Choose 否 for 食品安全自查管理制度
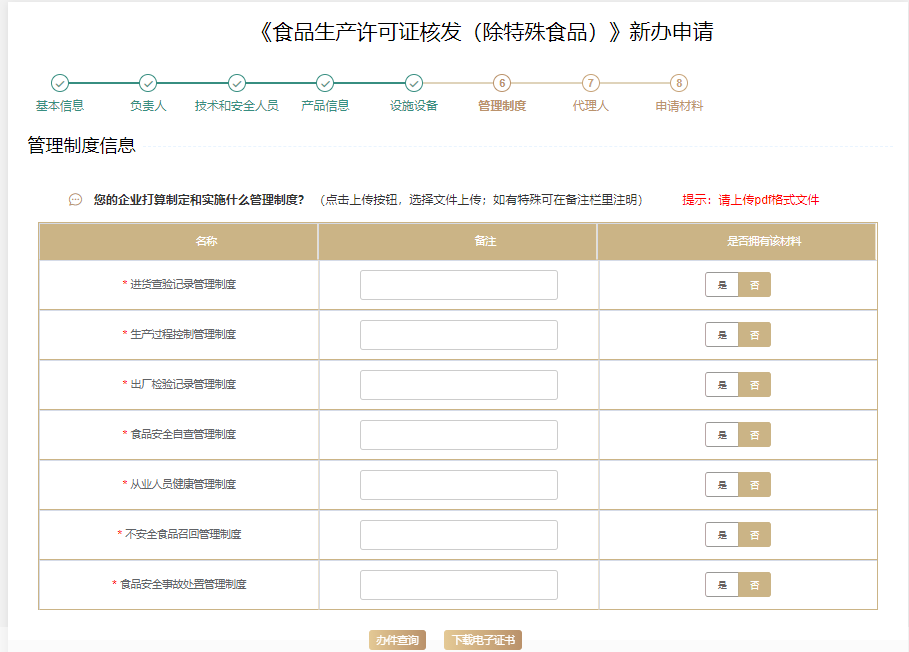This screenshot has width=909, height=652. pyautogui.click(x=755, y=435)
